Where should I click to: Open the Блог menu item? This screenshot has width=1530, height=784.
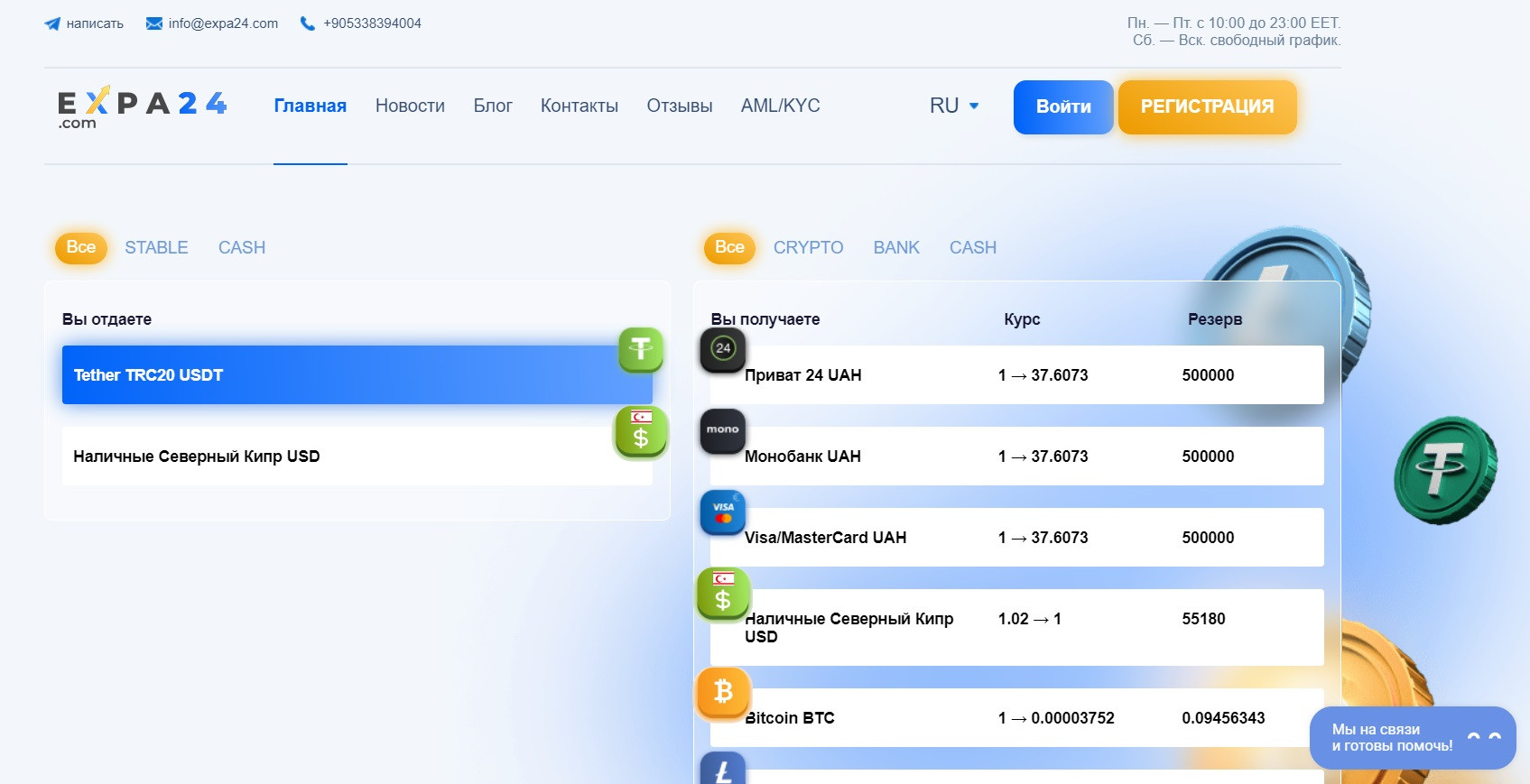493,106
